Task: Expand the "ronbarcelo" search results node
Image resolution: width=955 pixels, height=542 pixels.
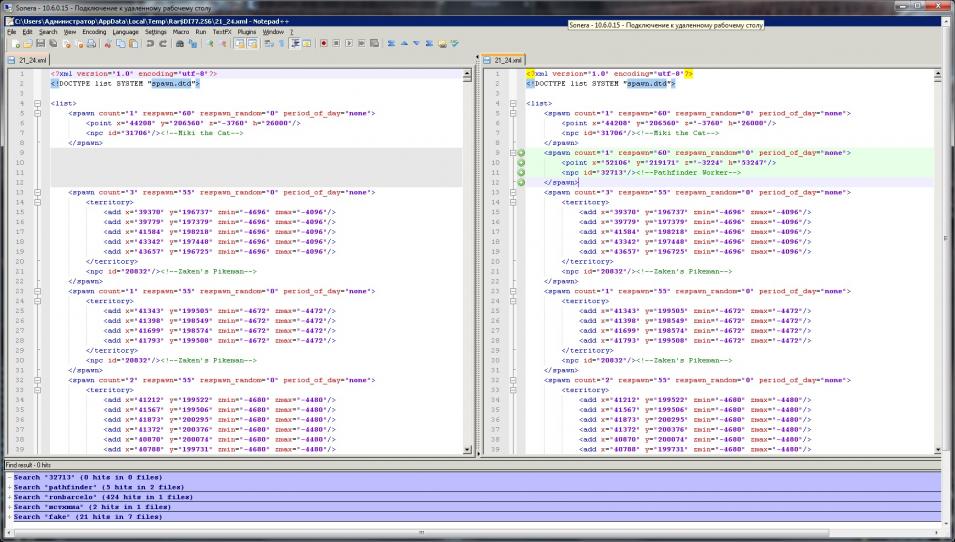Action: (9, 497)
